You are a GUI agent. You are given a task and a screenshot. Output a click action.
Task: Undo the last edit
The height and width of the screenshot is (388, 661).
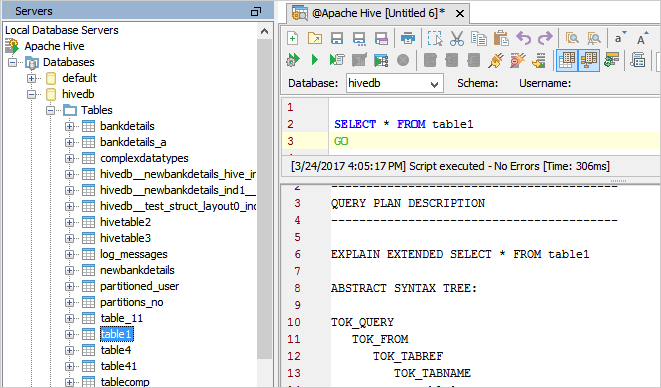[524, 38]
